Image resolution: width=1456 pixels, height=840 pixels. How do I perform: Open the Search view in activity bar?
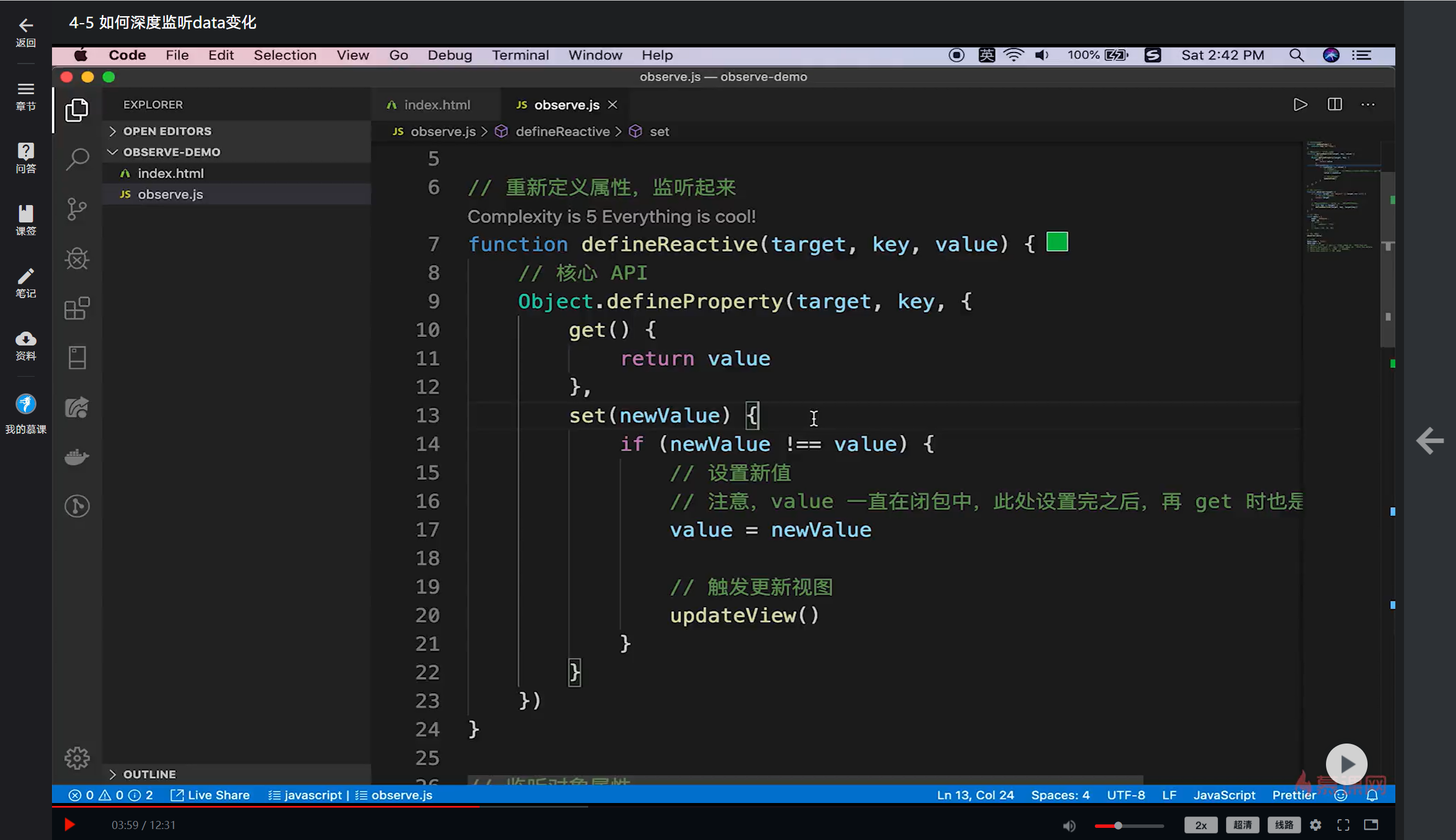click(77, 159)
